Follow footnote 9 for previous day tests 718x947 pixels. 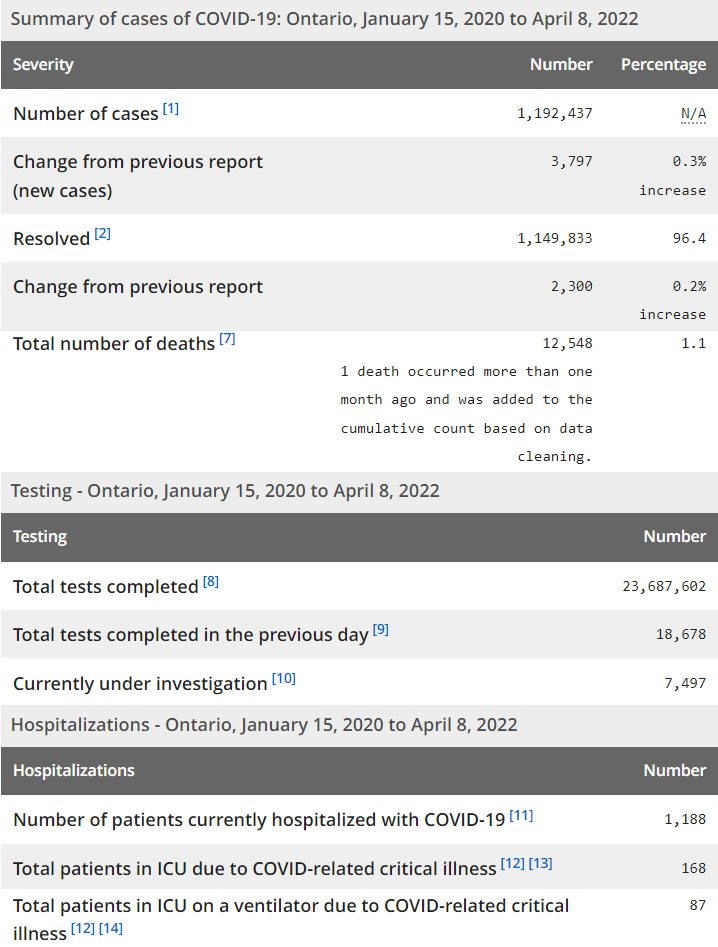point(381,629)
